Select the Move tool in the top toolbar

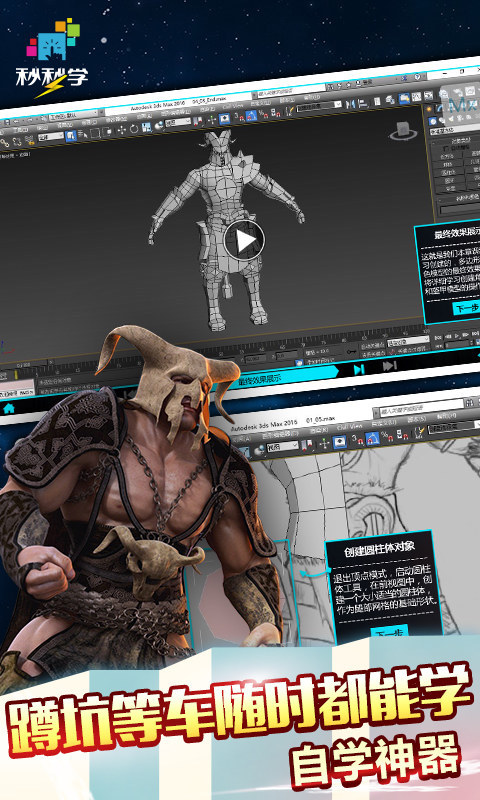(x=121, y=130)
